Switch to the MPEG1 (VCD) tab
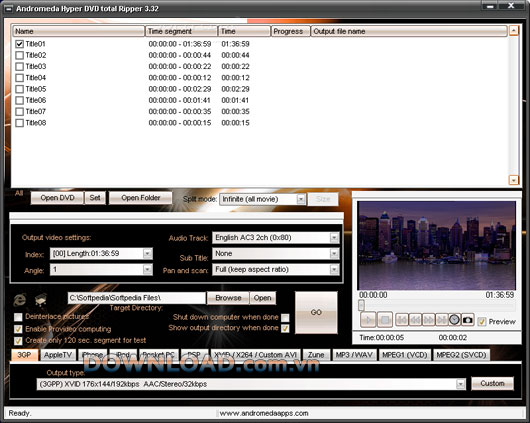Screen dimensions: 530x423 point(405,355)
